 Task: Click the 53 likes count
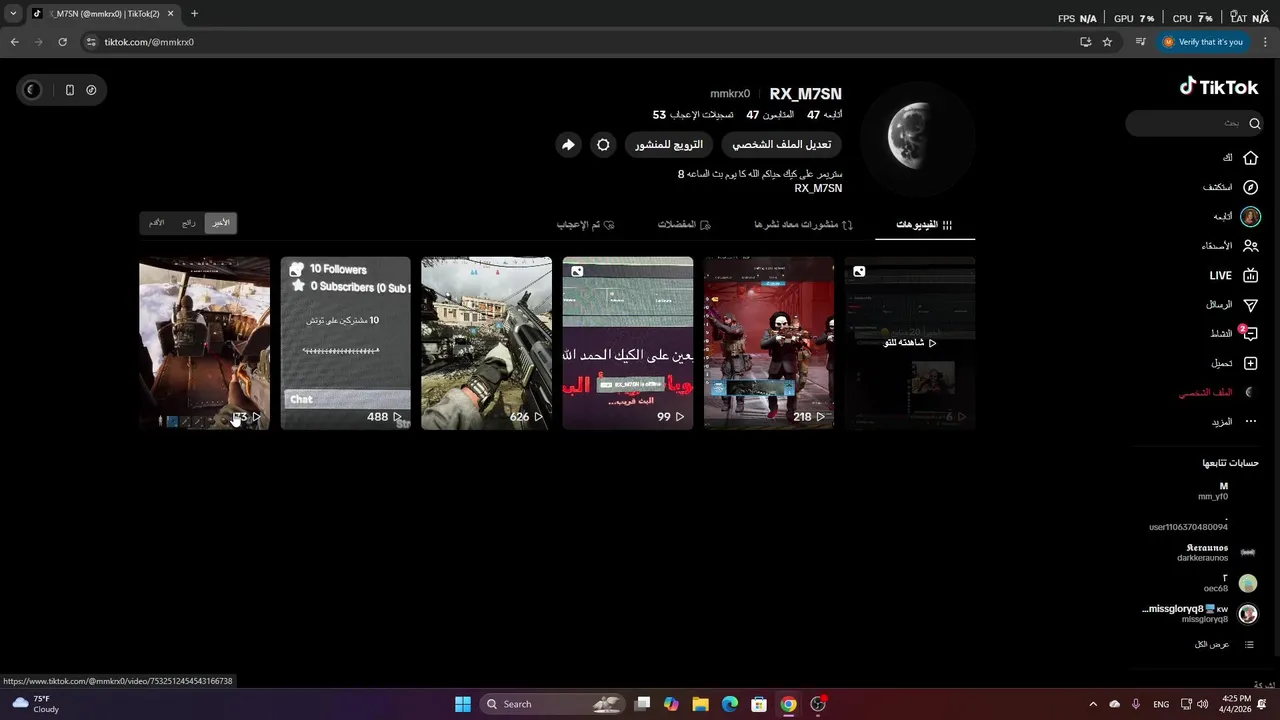tap(695, 115)
